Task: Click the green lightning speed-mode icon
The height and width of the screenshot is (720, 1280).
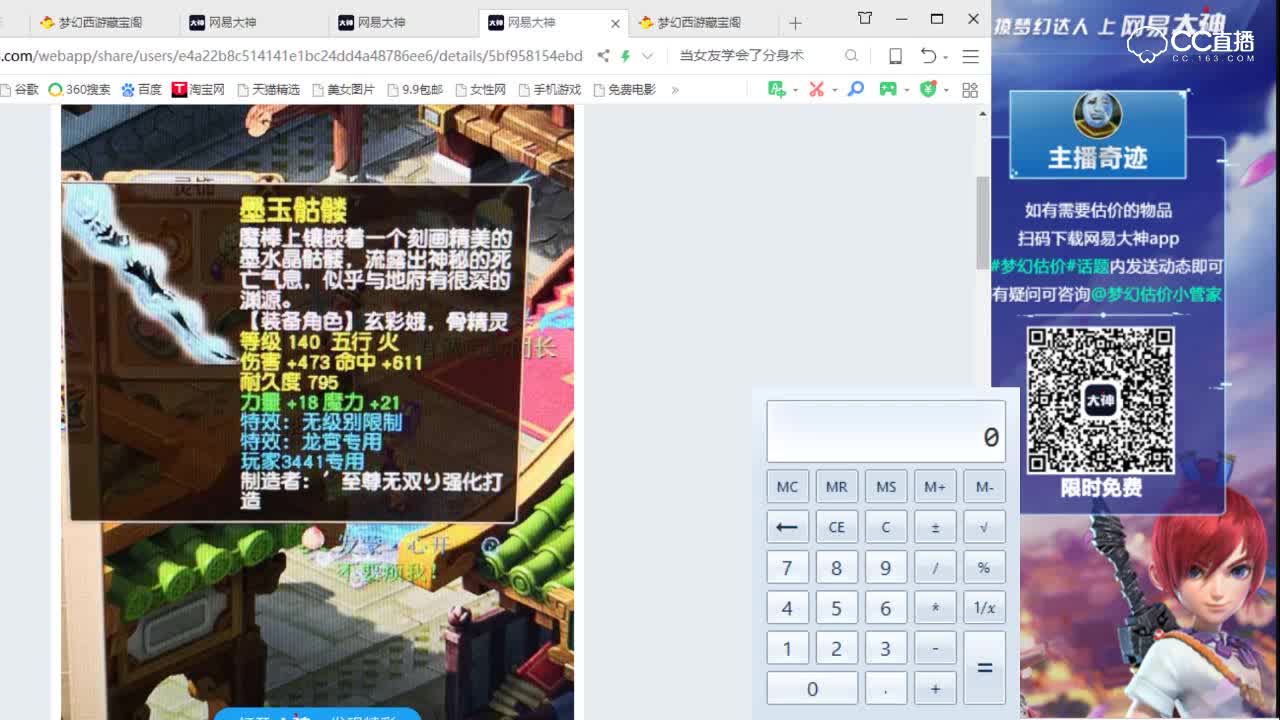Action: [625, 56]
